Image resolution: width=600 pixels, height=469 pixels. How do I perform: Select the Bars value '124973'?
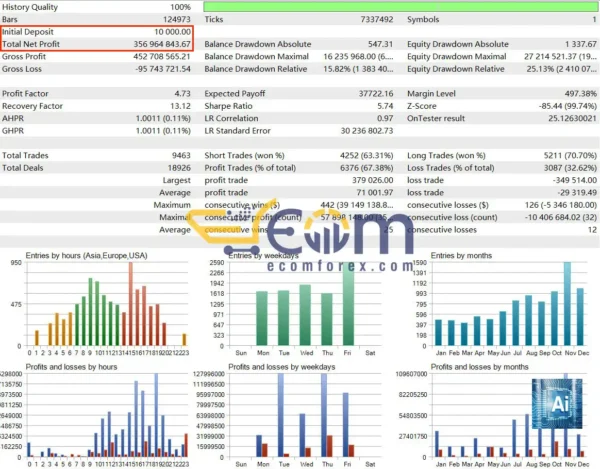click(x=176, y=20)
